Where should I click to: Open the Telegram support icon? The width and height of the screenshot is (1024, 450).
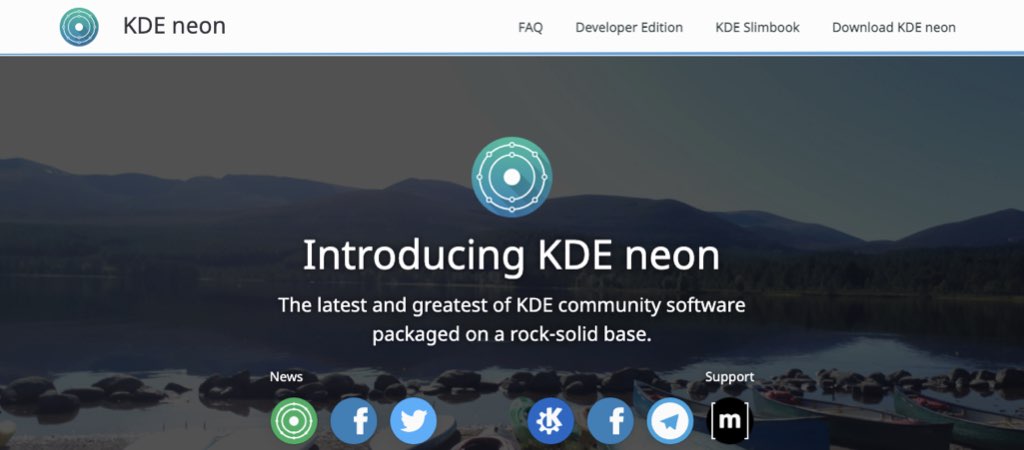pyautogui.click(x=670, y=421)
